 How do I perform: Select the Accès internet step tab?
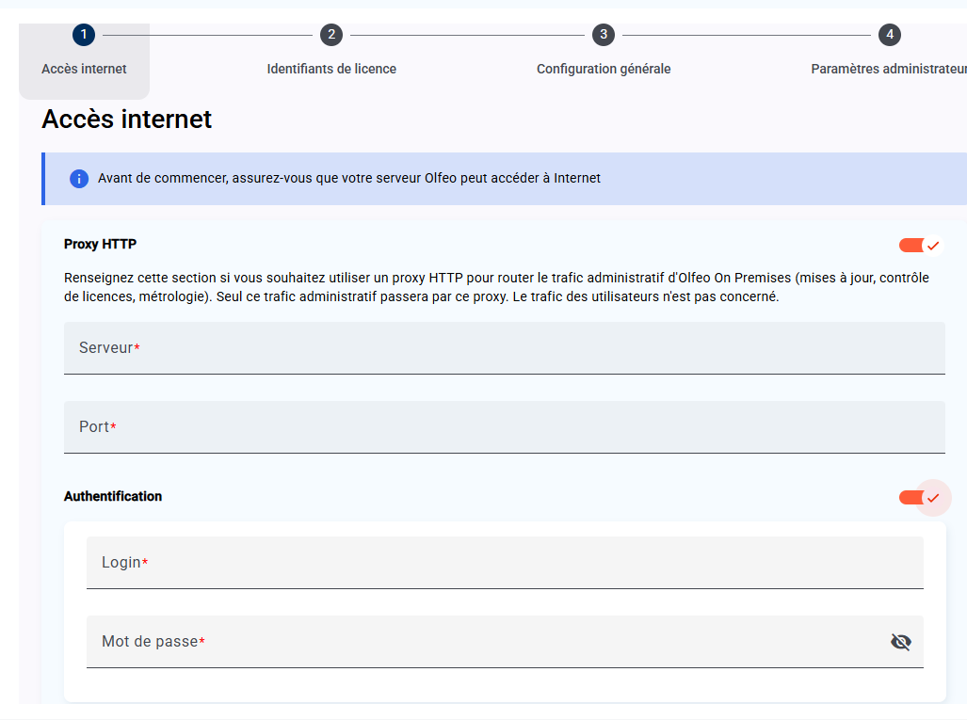pos(84,69)
